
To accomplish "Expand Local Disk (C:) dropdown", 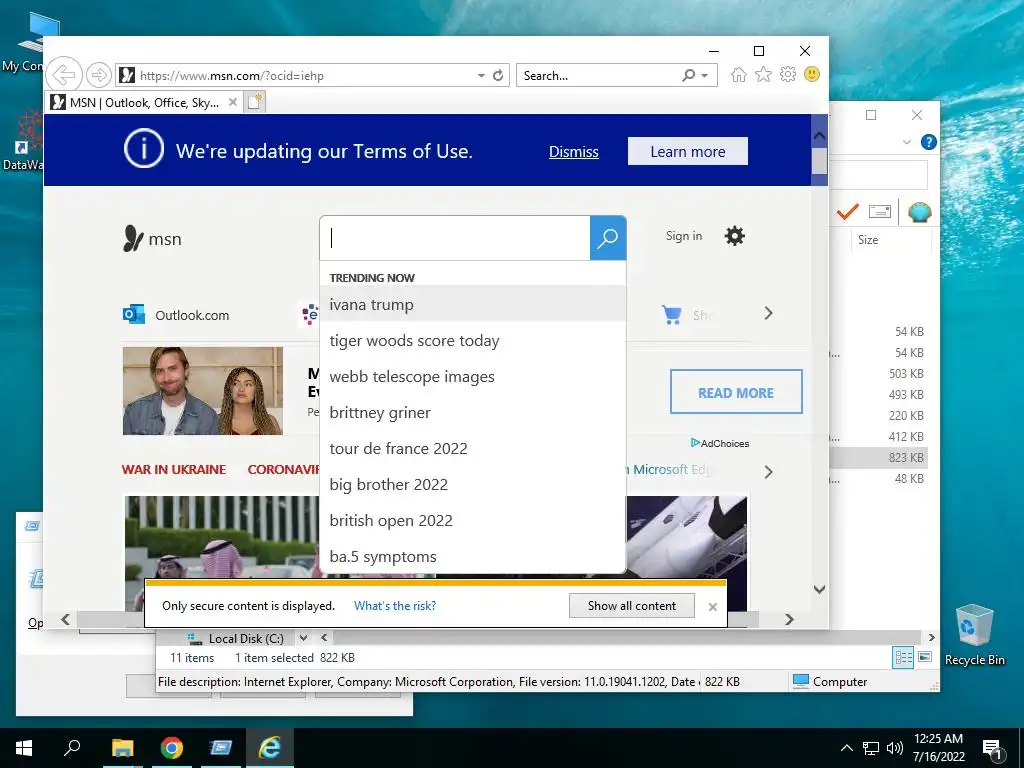I will tap(303, 638).
